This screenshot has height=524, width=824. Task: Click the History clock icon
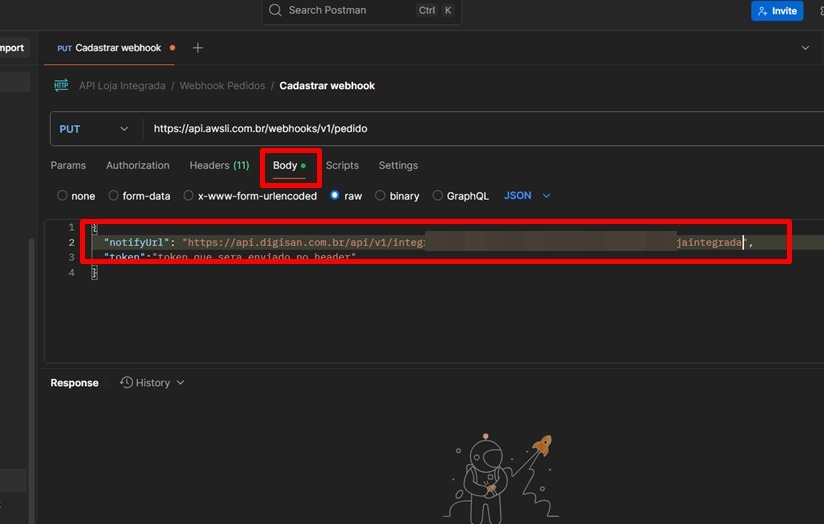pos(126,382)
